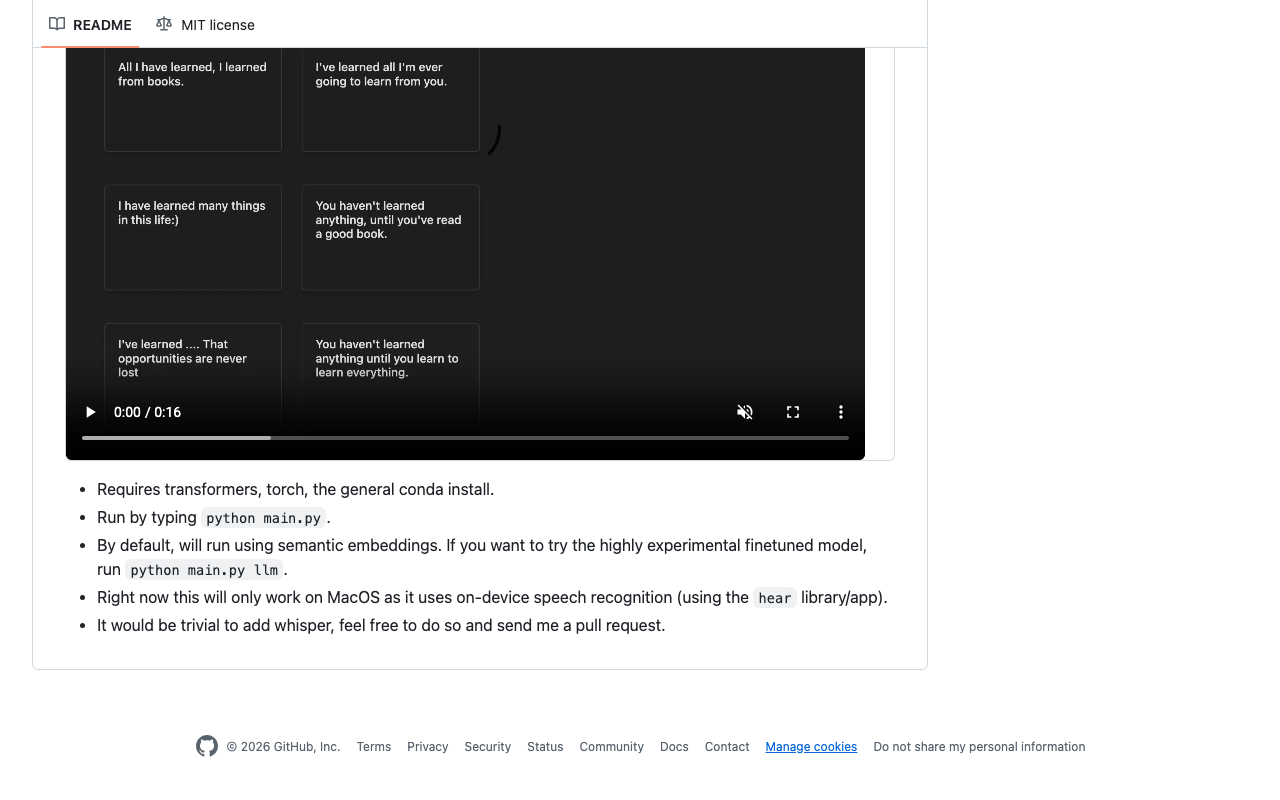Click 'until you learn to learn everything' card
Viewport: 1280px width, 800px height.
tap(391, 376)
